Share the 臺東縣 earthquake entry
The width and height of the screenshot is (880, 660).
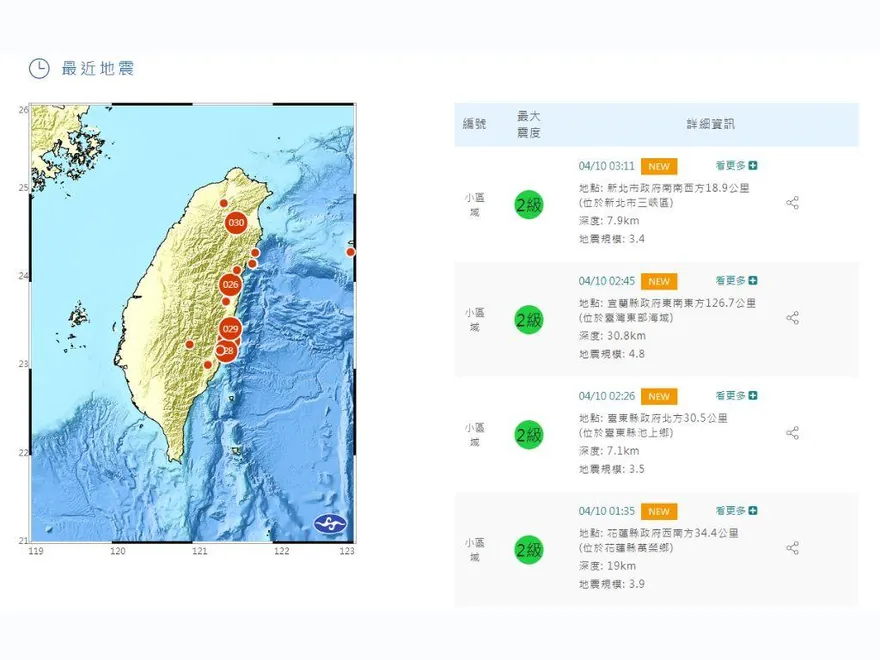792,433
